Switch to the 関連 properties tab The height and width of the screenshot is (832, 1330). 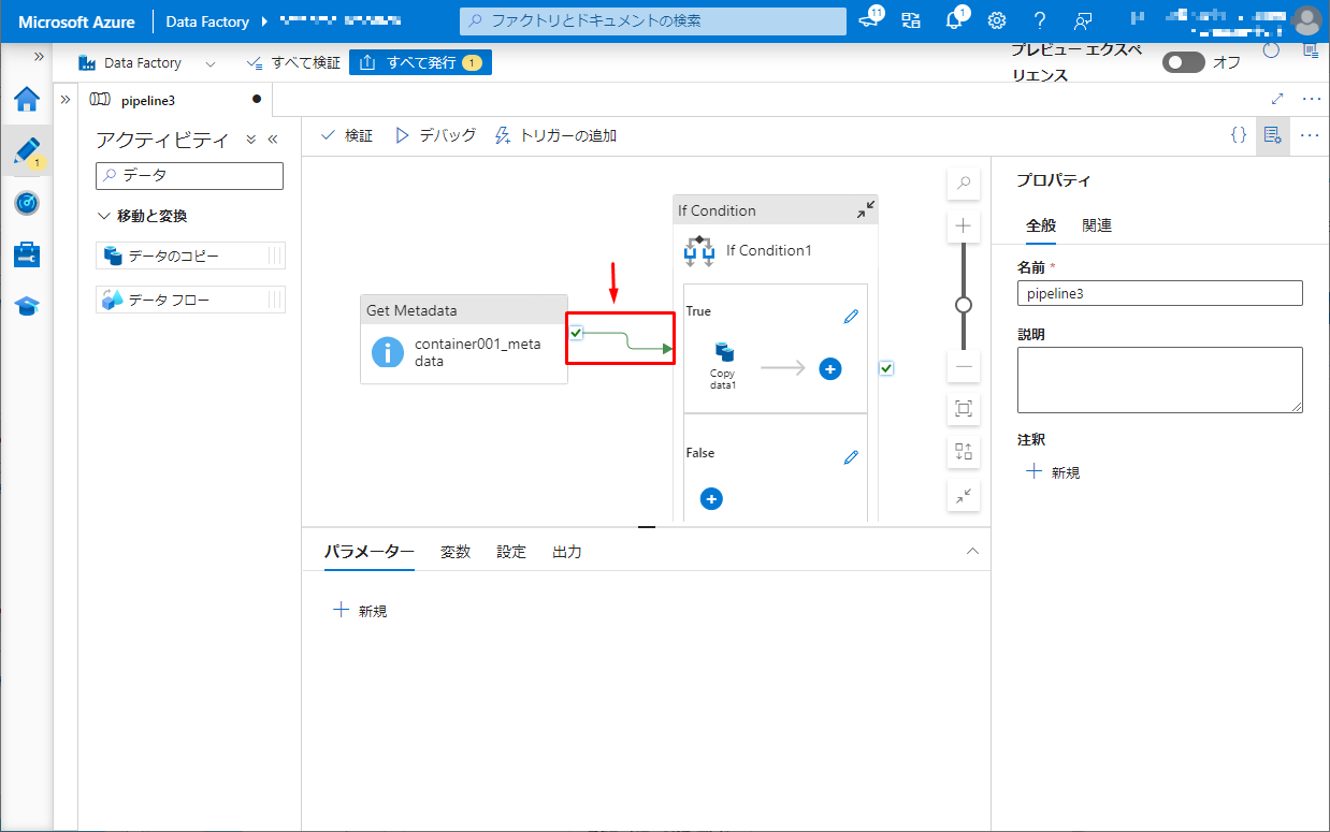(x=1097, y=226)
